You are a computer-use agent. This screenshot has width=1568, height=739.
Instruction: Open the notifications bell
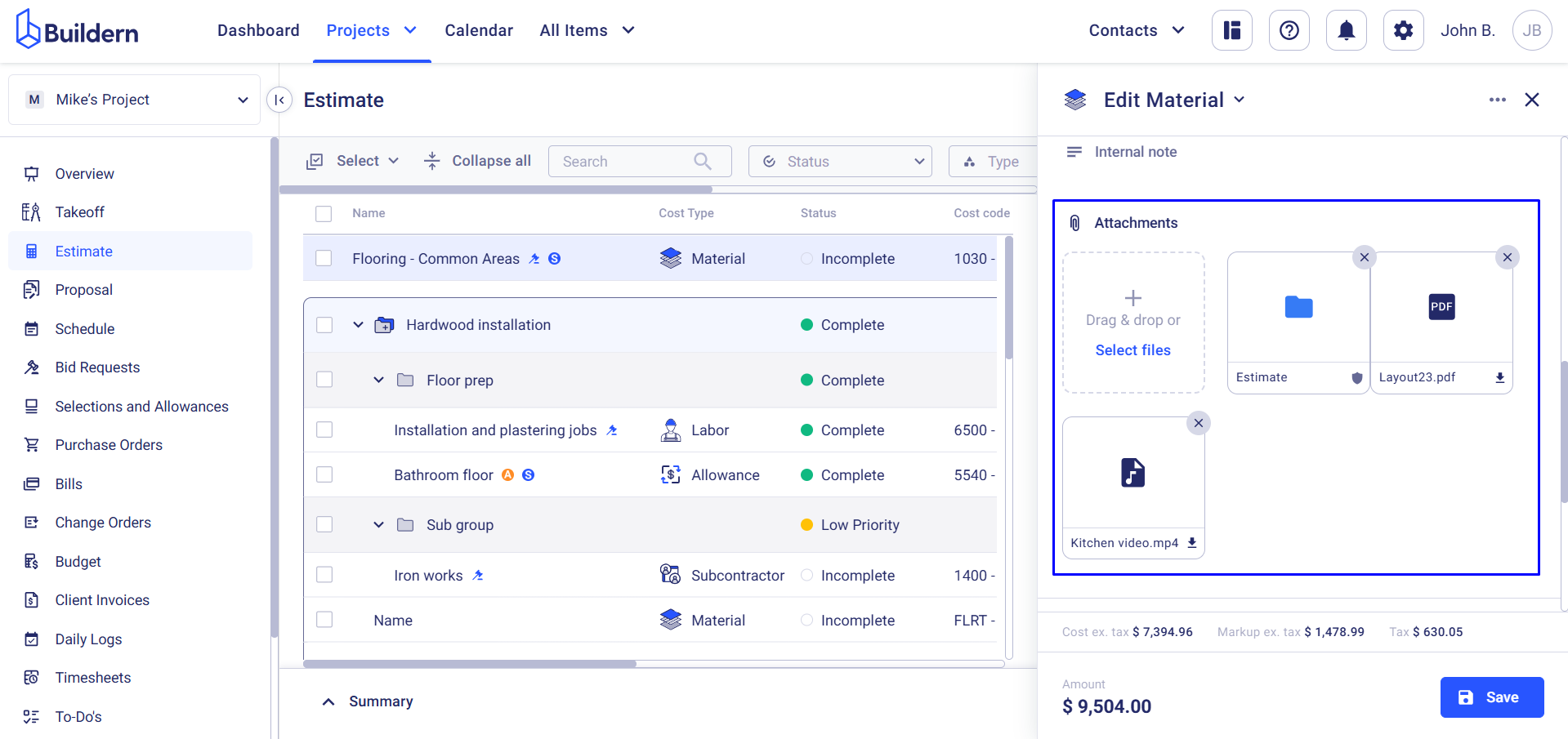click(1347, 30)
